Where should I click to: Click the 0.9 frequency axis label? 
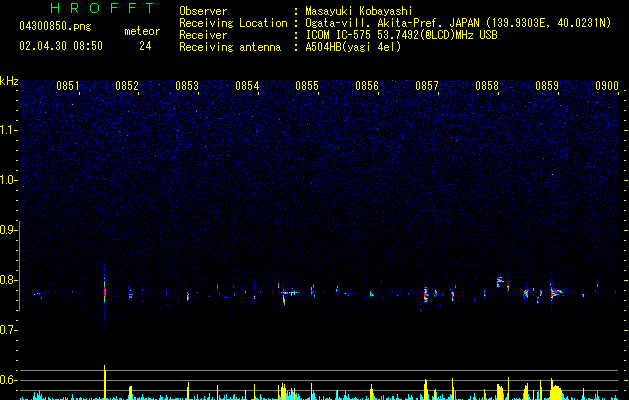coord(9,230)
